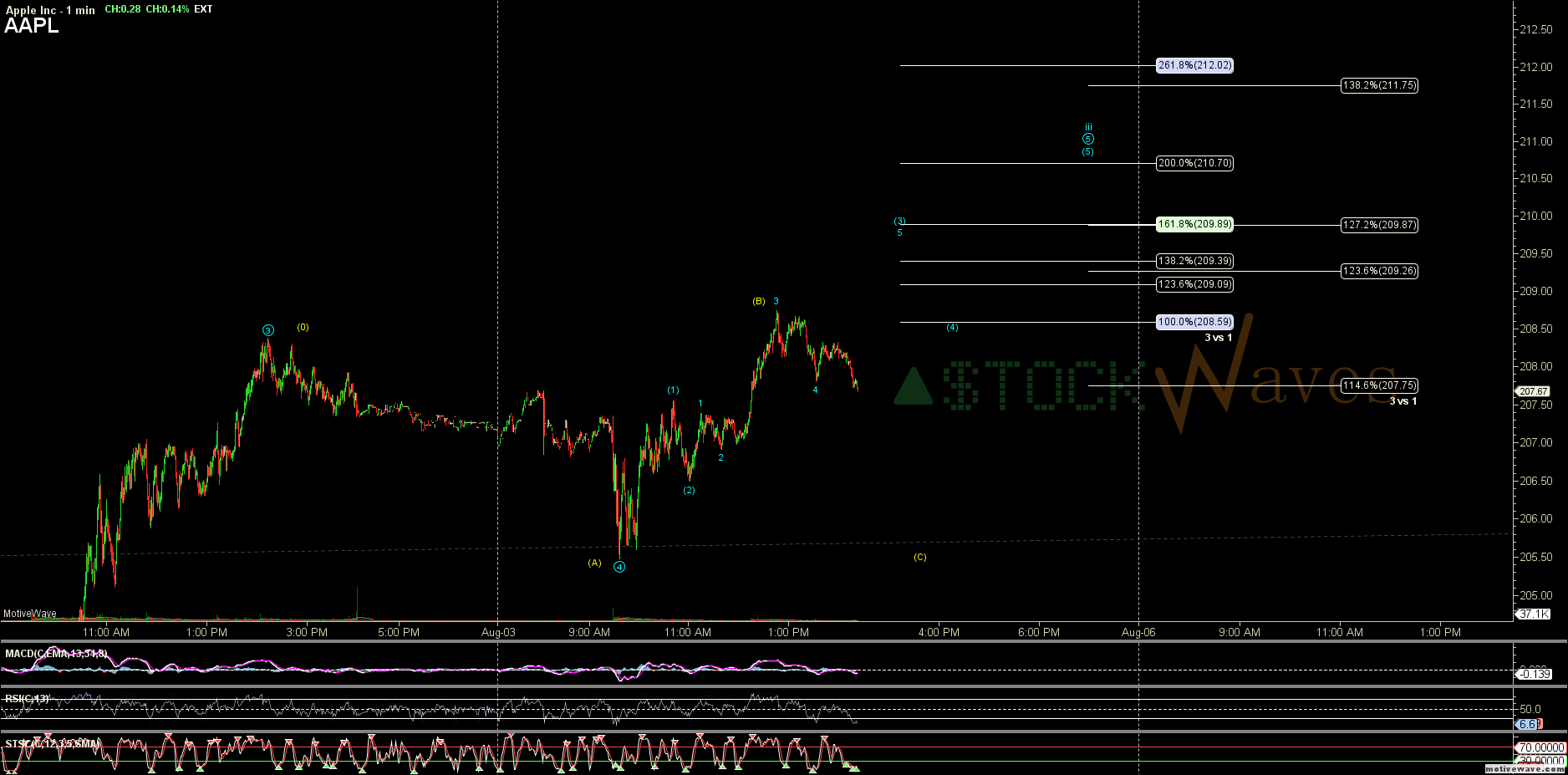This screenshot has height=775, width=1568.
Task: Select the circled 3 wave label
Action: 268,330
